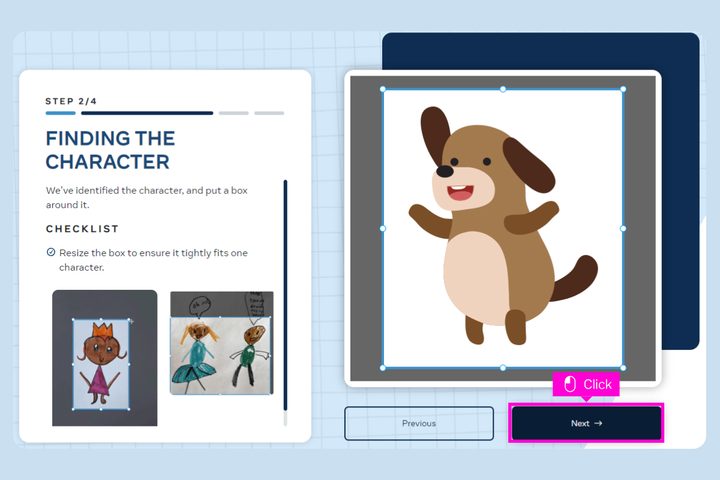
Task: Open the crowned girl example thumbnail
Action: (105, 358)
